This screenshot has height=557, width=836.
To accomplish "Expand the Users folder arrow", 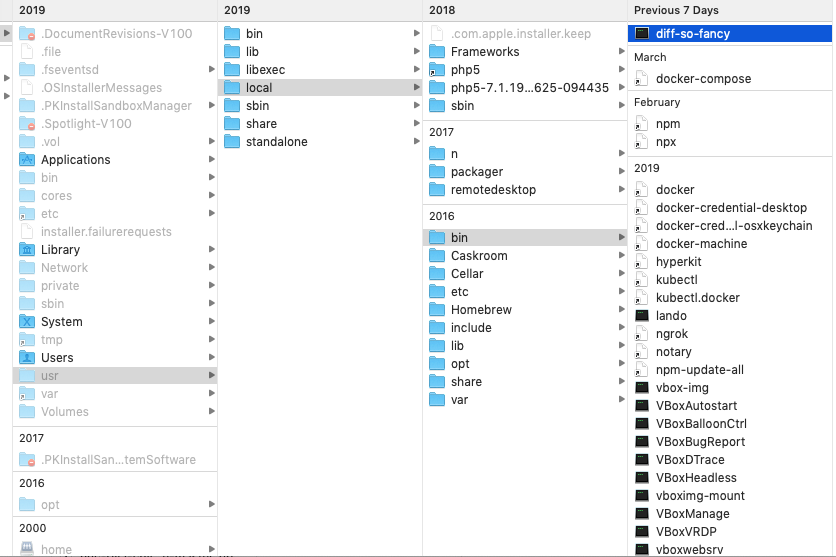I will click(212, 358).
